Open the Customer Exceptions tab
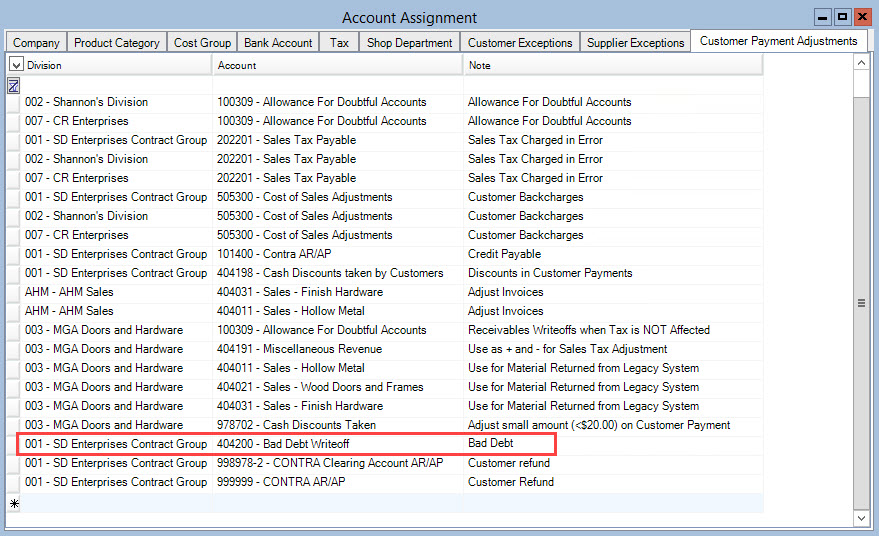Screen dimensions: 879x536 coord(520,43)
